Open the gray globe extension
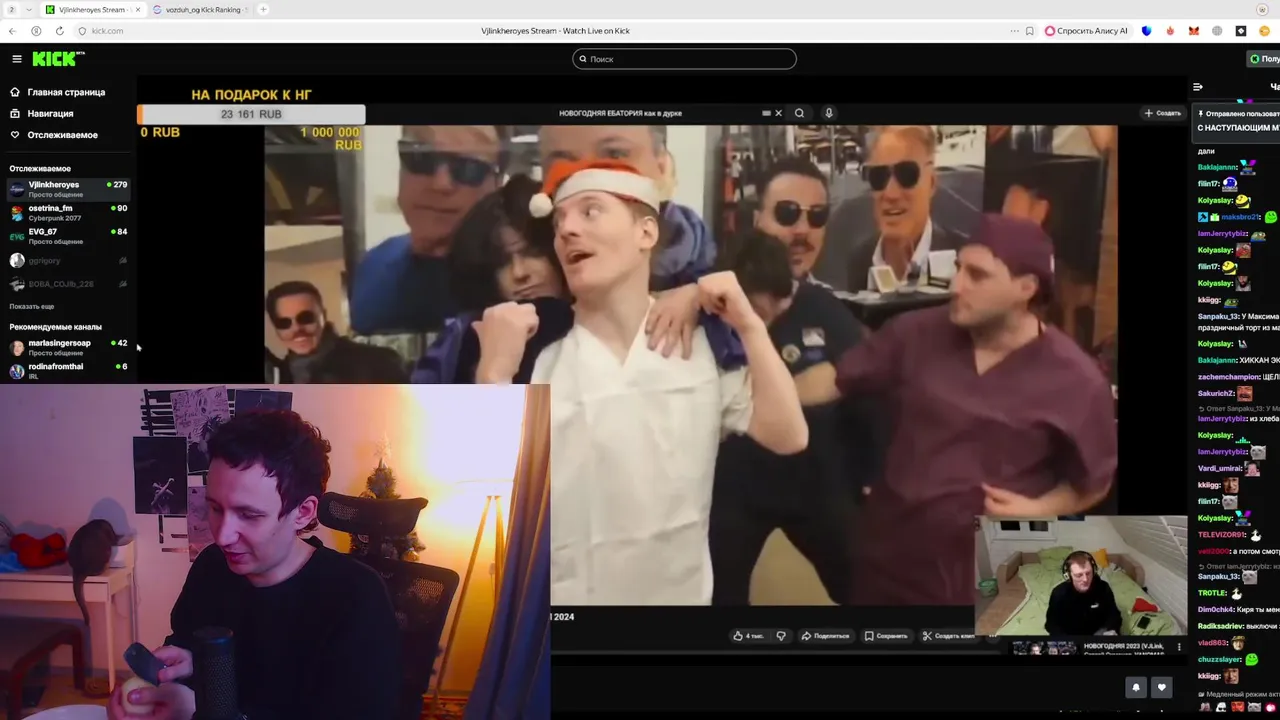The height and width of the screenshot is (720, 1280). 1217,31
